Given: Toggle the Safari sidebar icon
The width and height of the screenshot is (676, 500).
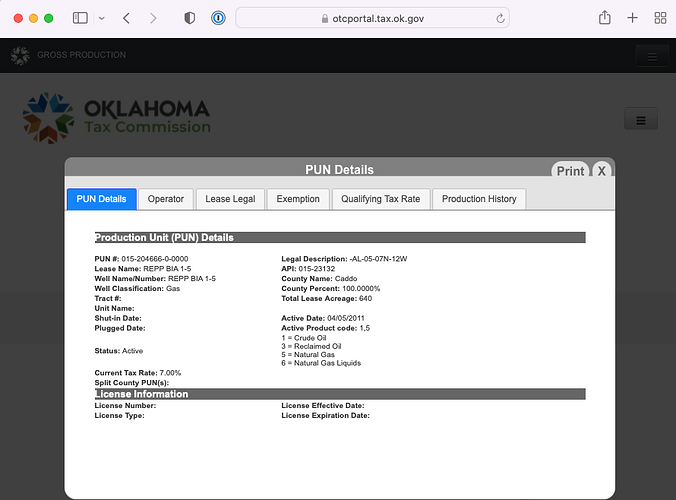Looking at the screenshot, I should click(80, 18).
